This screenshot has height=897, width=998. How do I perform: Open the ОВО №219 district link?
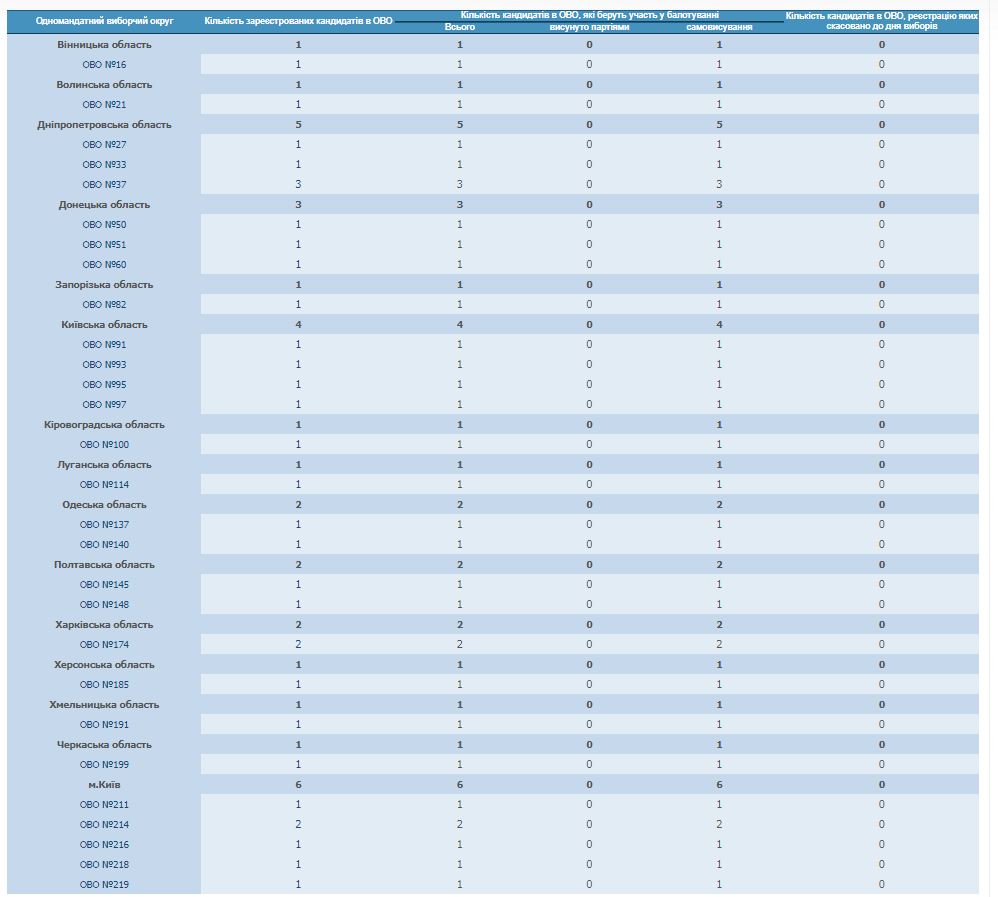pyautogui.click(x=104, y=885)
